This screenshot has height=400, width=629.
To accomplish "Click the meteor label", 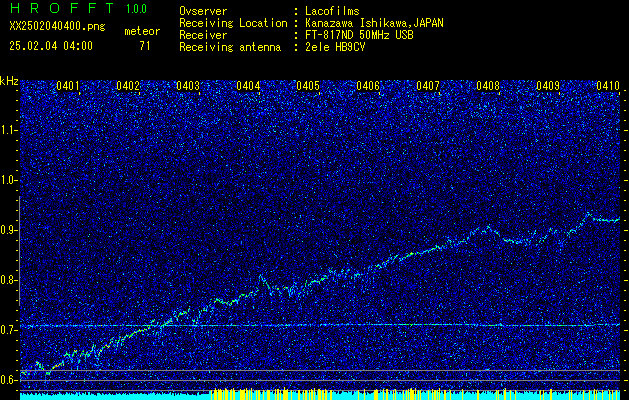I will (142, 31).
